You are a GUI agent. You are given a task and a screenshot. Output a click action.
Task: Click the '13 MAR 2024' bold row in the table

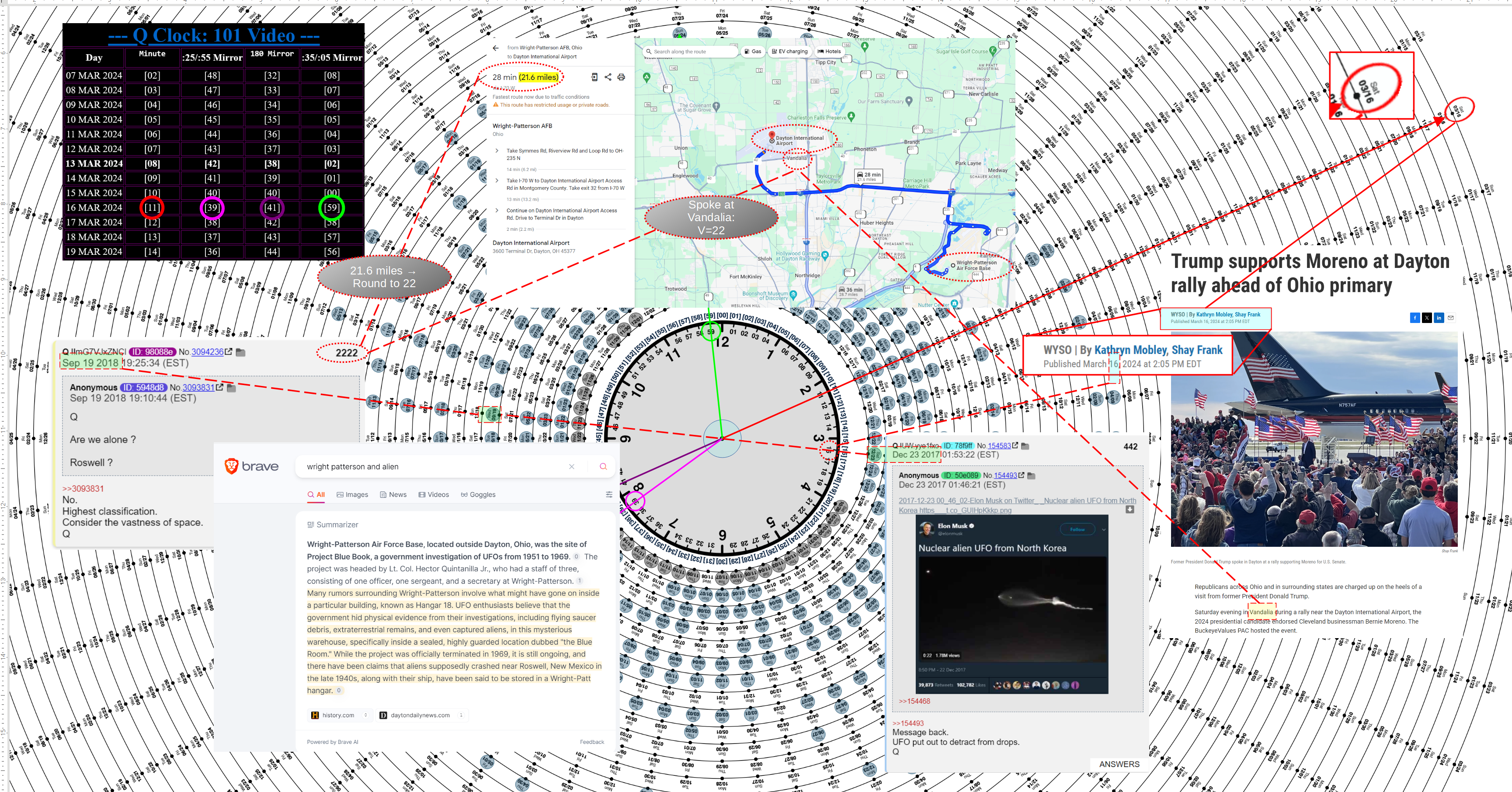pyautogui.click(x=214, y=163)
